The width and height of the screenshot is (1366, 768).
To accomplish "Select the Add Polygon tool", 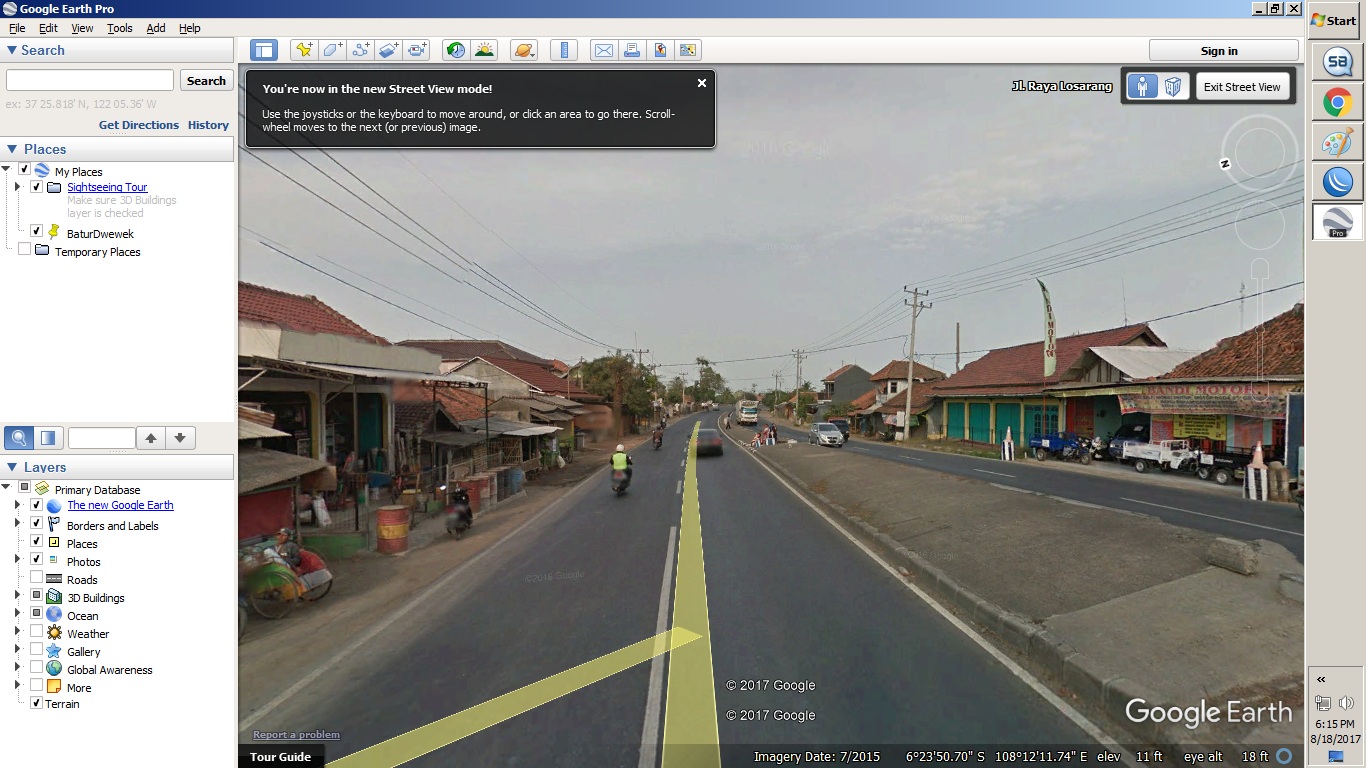I will 333,50.
